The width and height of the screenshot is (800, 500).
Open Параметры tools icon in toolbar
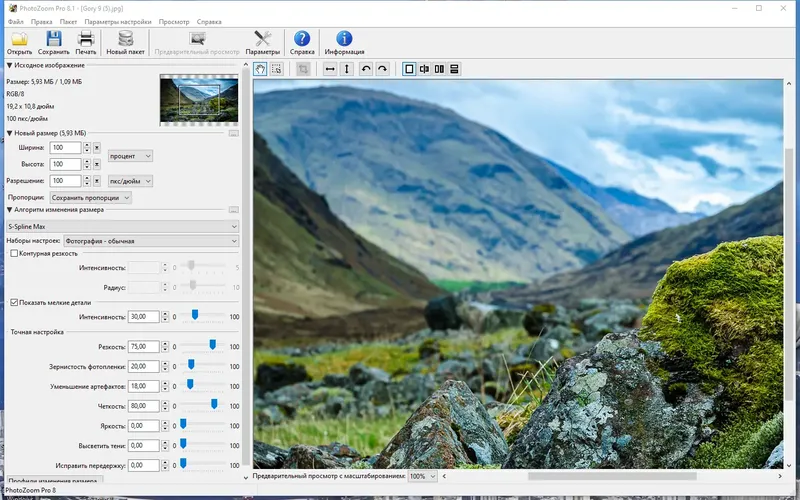click(x=263, y=40)
